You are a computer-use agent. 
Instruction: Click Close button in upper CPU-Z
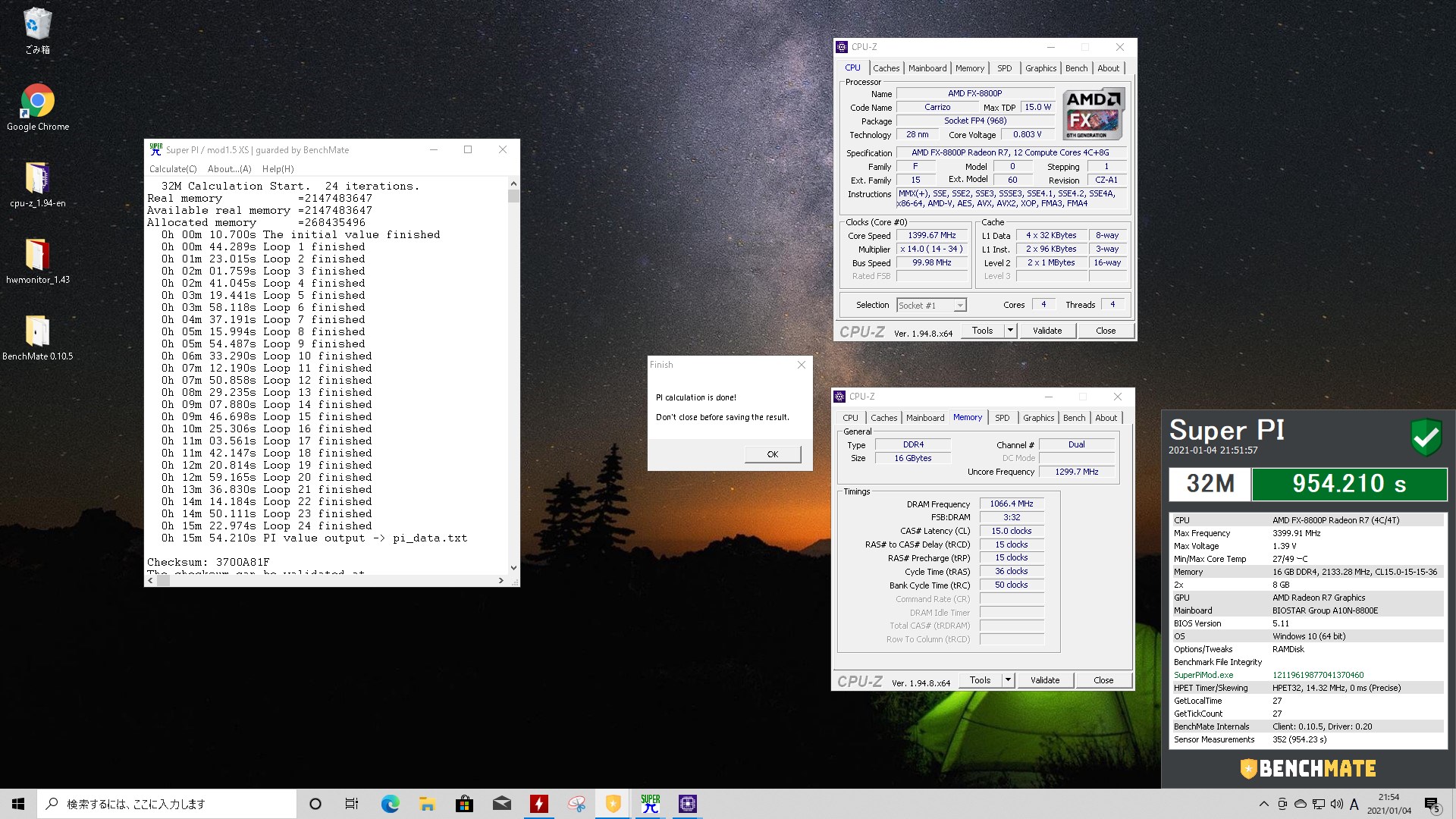1106,331
